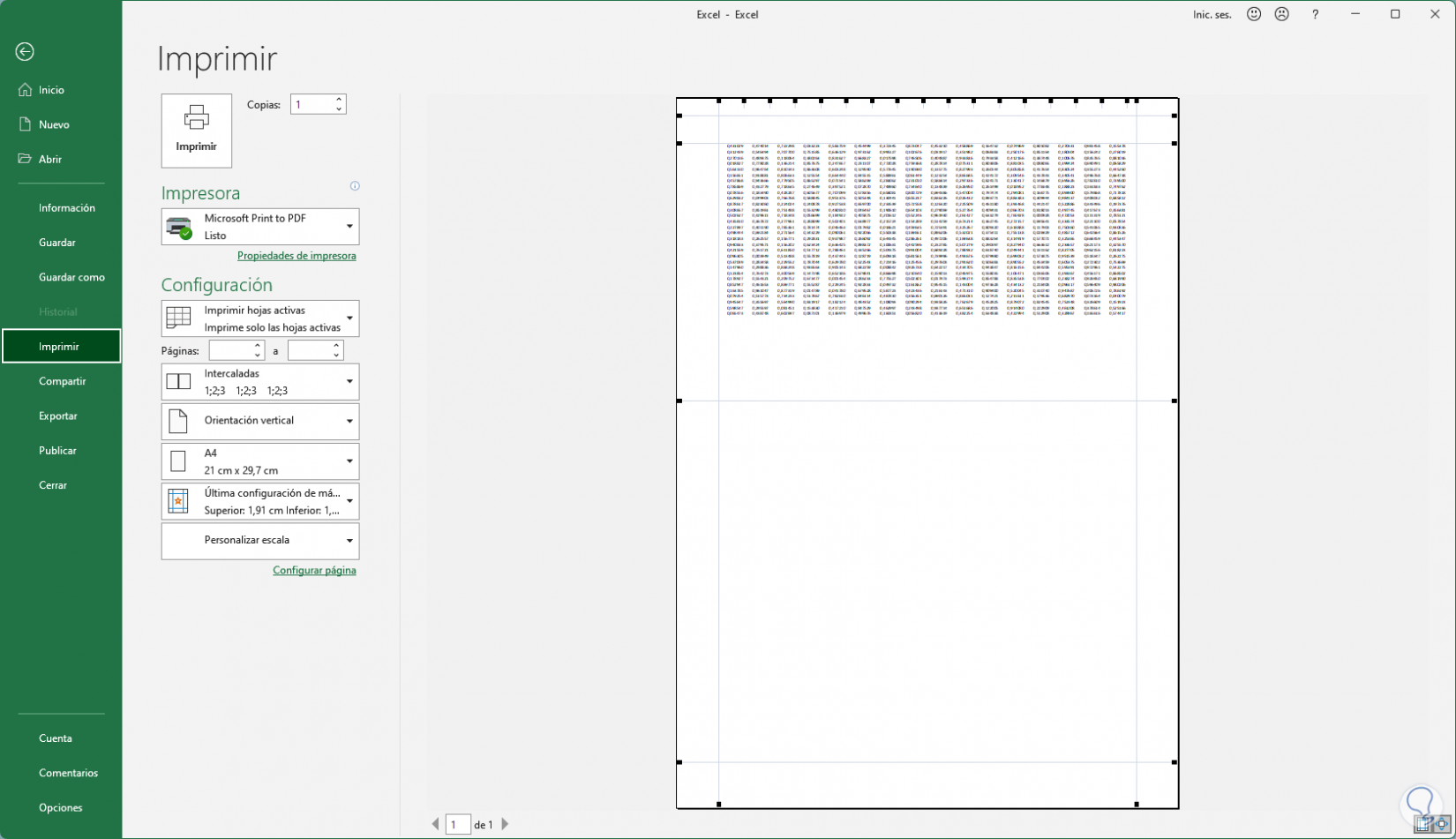
Task: Open Inicio in the sidebar
Action: click(61, 90)
